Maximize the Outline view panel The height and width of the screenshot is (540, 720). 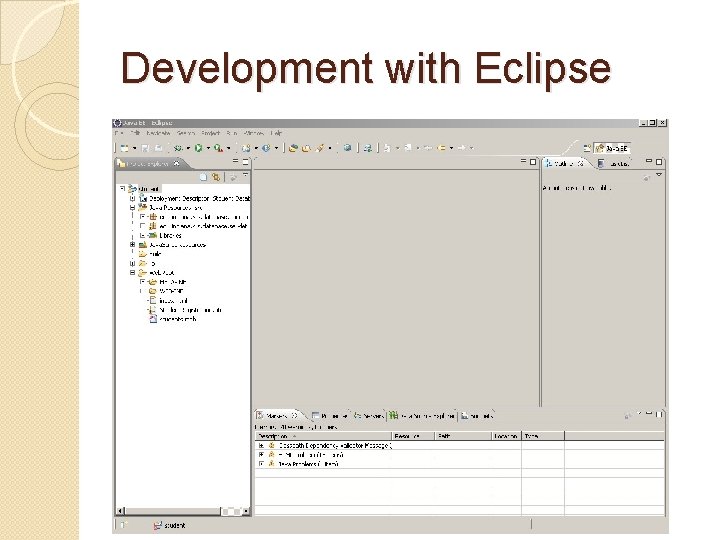pos(659,162)
